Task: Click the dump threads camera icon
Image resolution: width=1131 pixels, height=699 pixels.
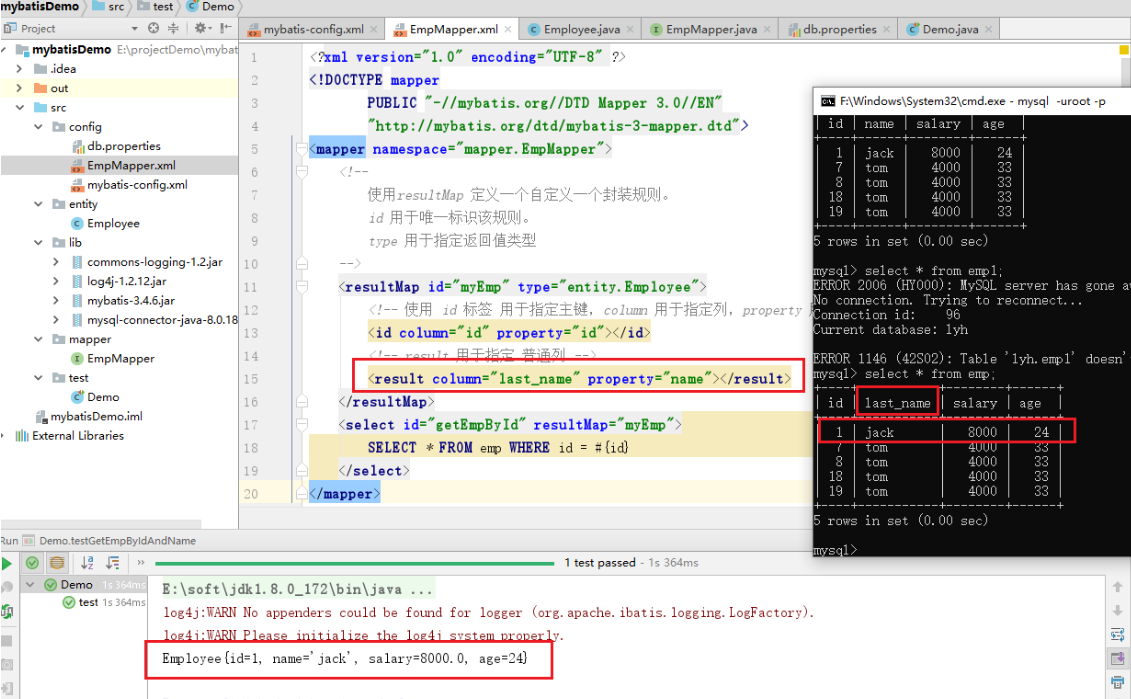Action: [x=6, y=664]
